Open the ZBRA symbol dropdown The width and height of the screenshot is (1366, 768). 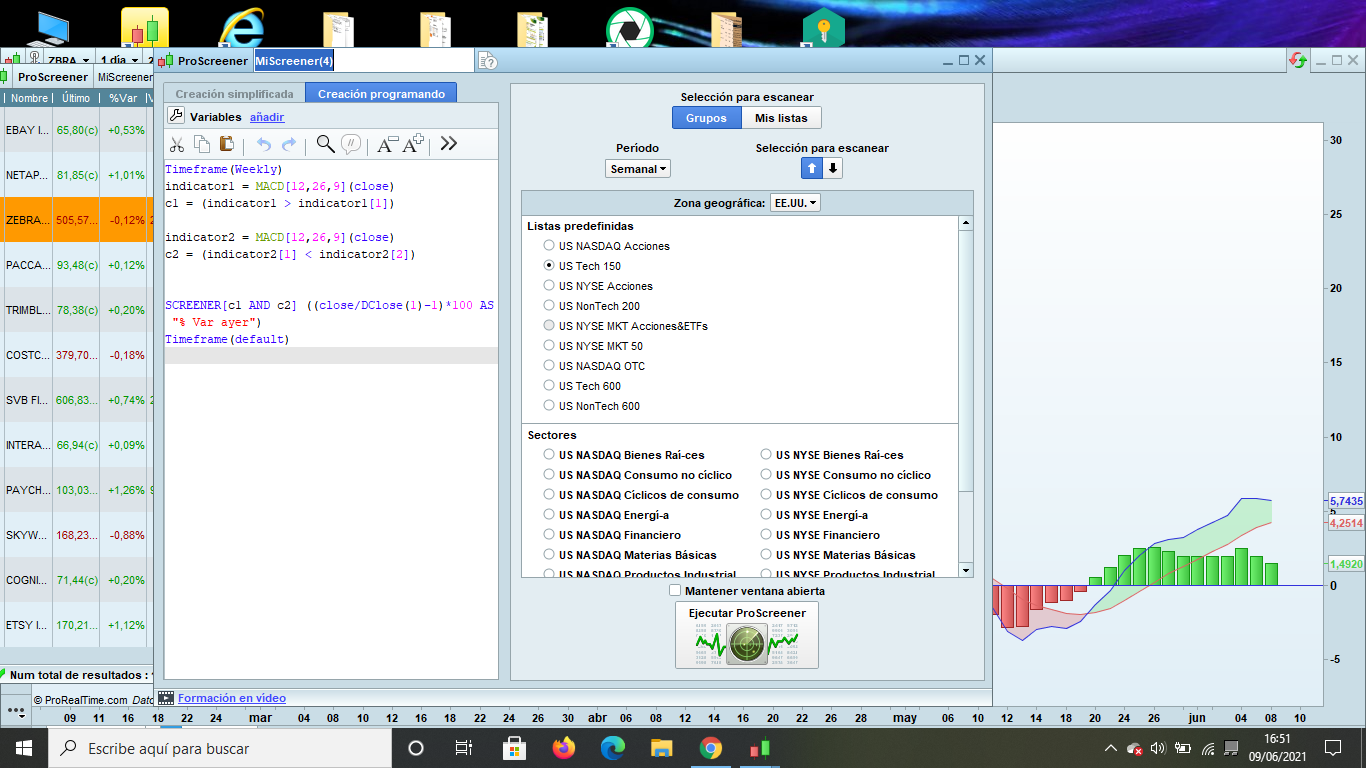tap(69, 61)
